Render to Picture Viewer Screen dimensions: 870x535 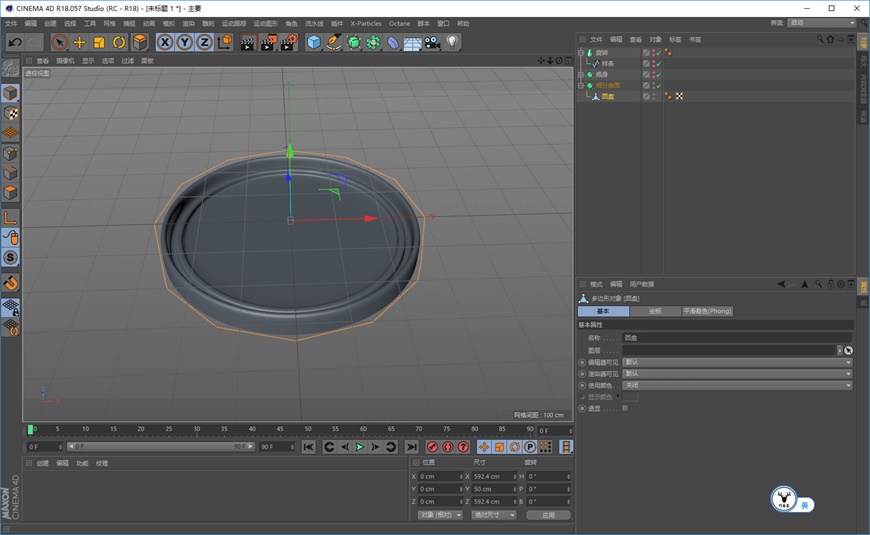point(268,42)
